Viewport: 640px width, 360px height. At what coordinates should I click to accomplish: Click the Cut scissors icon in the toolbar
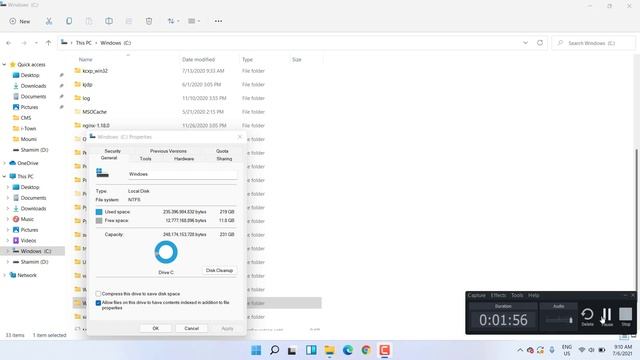pyautogui.click(x=49, y=21)
